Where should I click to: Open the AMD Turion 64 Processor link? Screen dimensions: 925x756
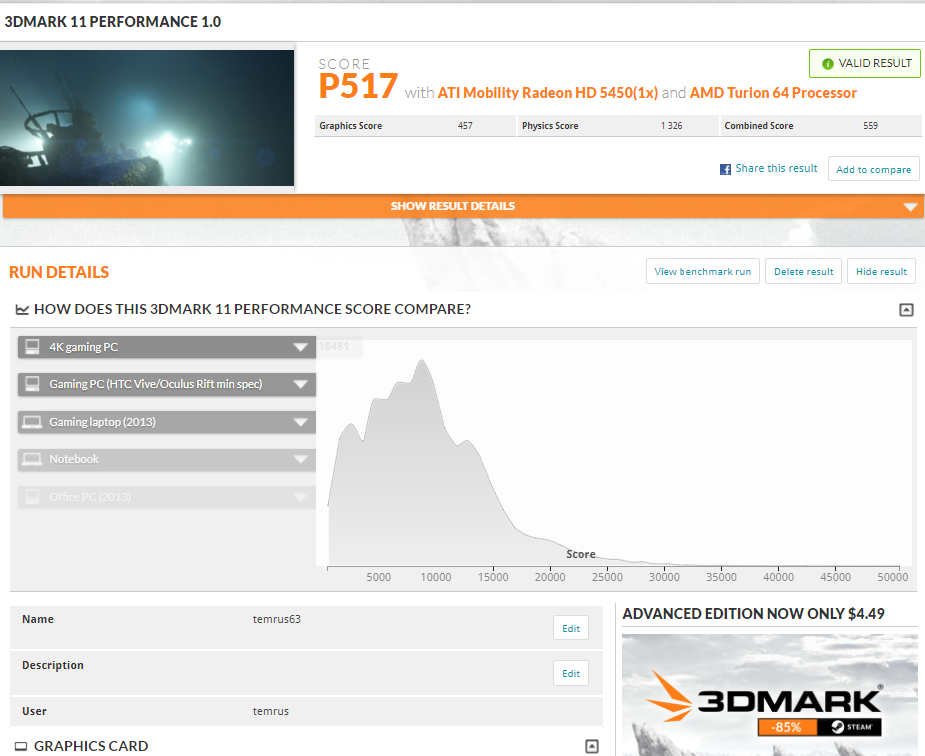click(x=773, y=93)
